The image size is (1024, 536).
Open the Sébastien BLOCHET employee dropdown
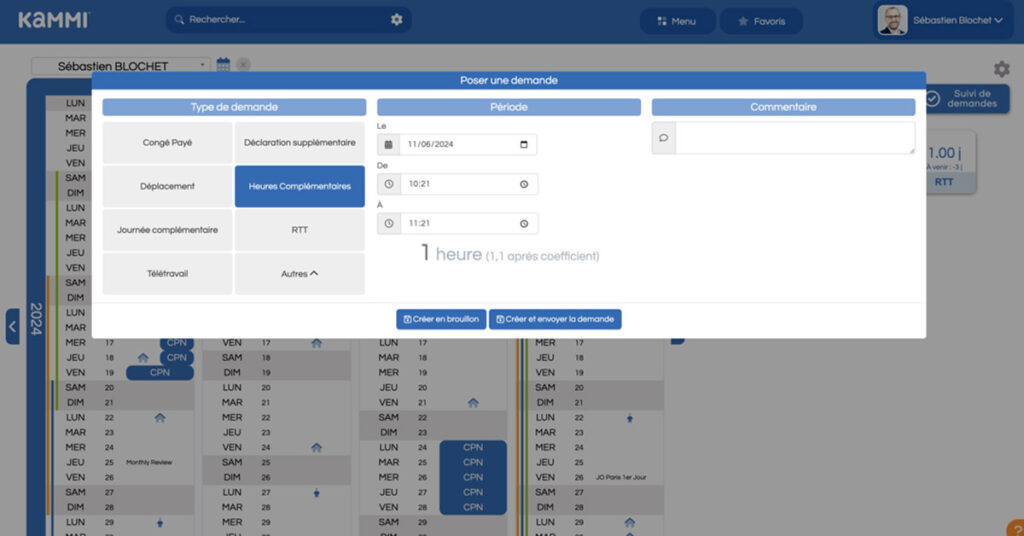(x=121, y=66)
